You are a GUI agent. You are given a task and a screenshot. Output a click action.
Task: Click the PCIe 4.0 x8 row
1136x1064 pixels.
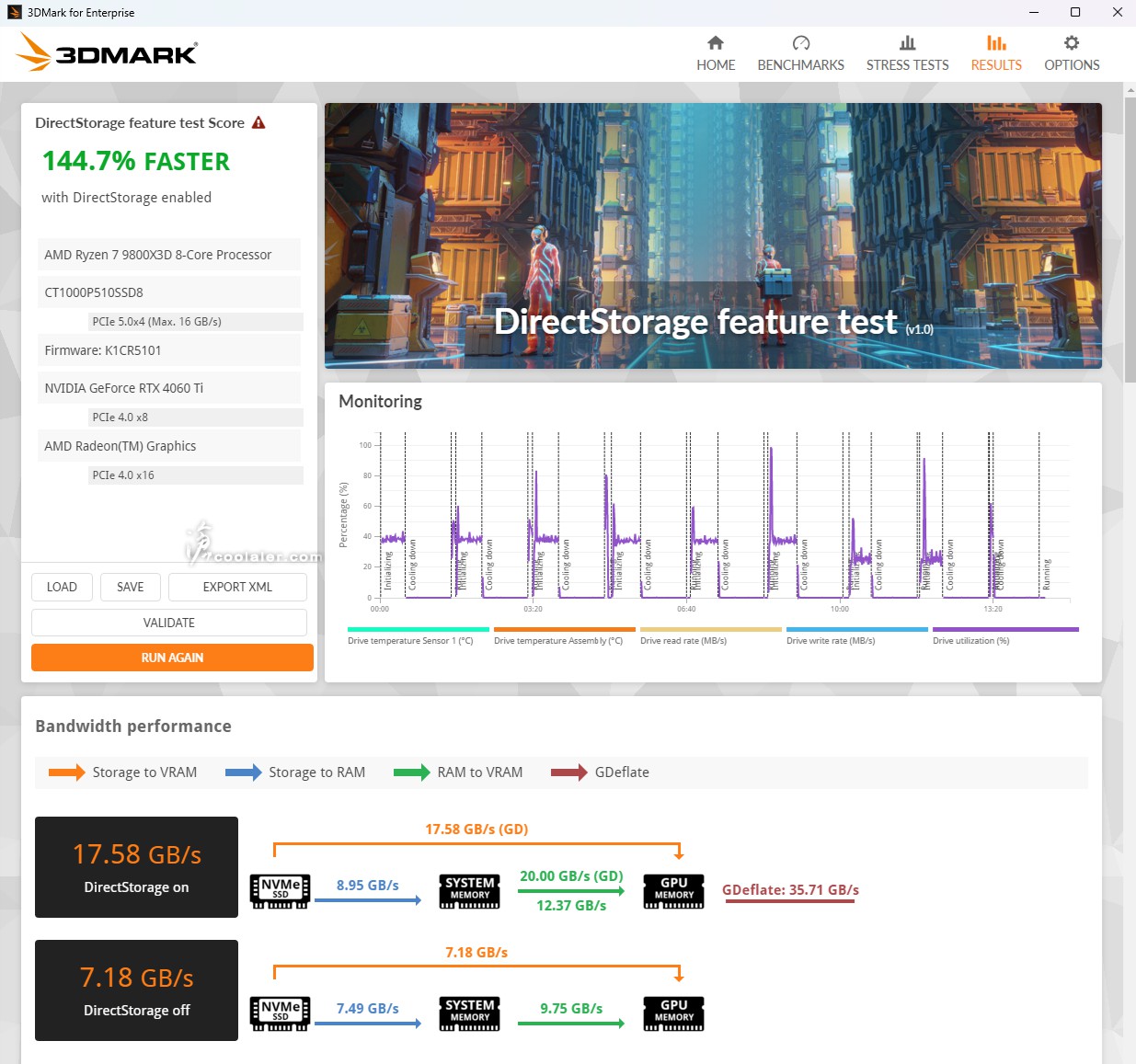195,418
